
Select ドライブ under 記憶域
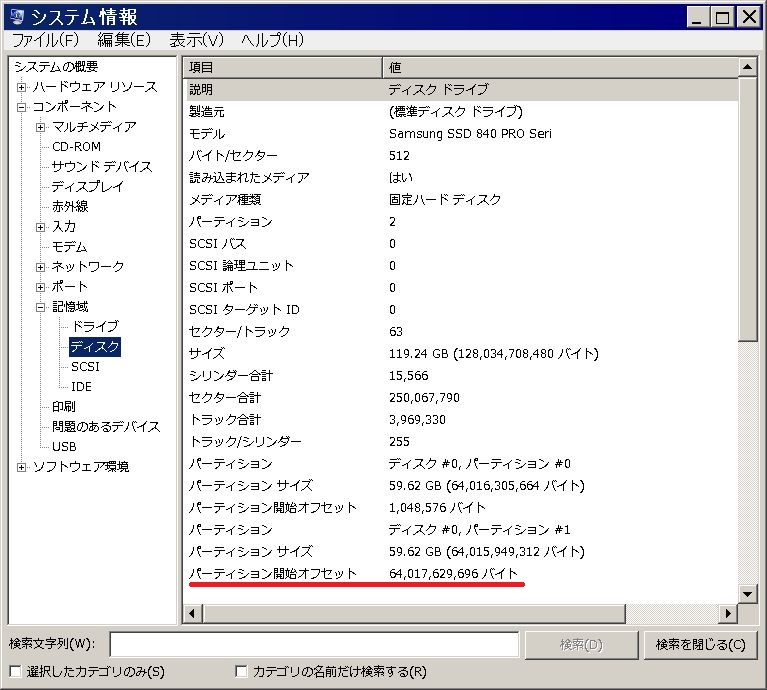(95, 327)
